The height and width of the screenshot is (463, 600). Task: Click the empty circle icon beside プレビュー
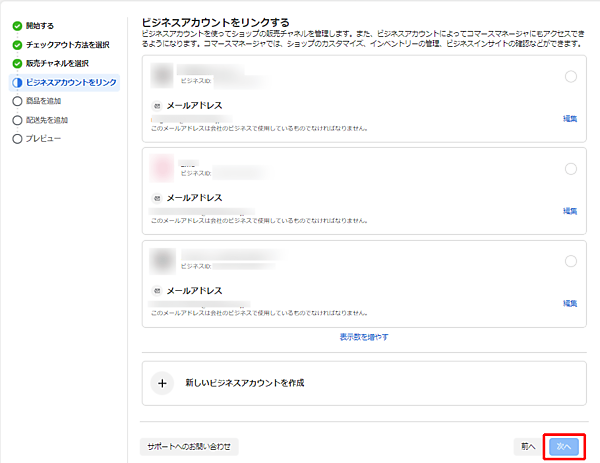[17, 138]
